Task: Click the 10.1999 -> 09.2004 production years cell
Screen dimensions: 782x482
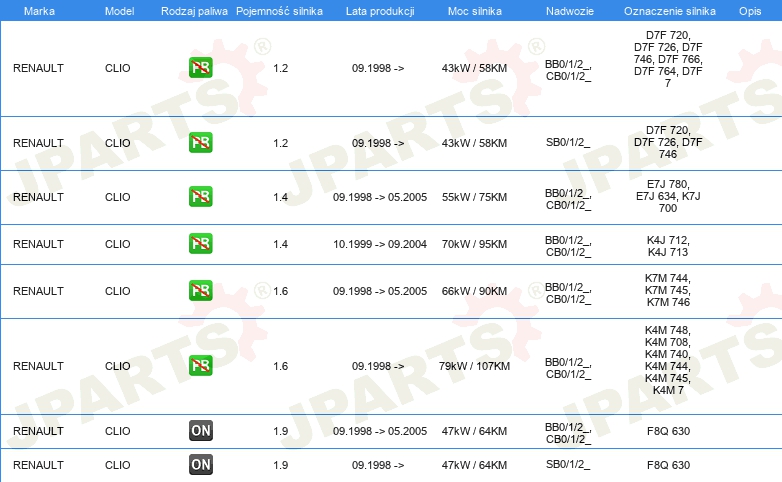Action: pos(380,244)
